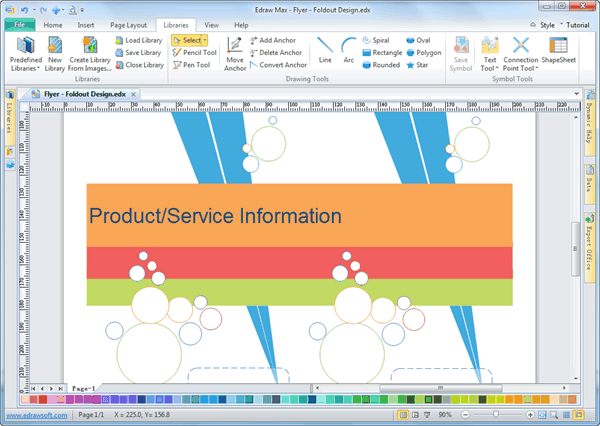This screenshot has height=426, width=600.
Task: Select the Pen Tool
Action: coord(194,65)
